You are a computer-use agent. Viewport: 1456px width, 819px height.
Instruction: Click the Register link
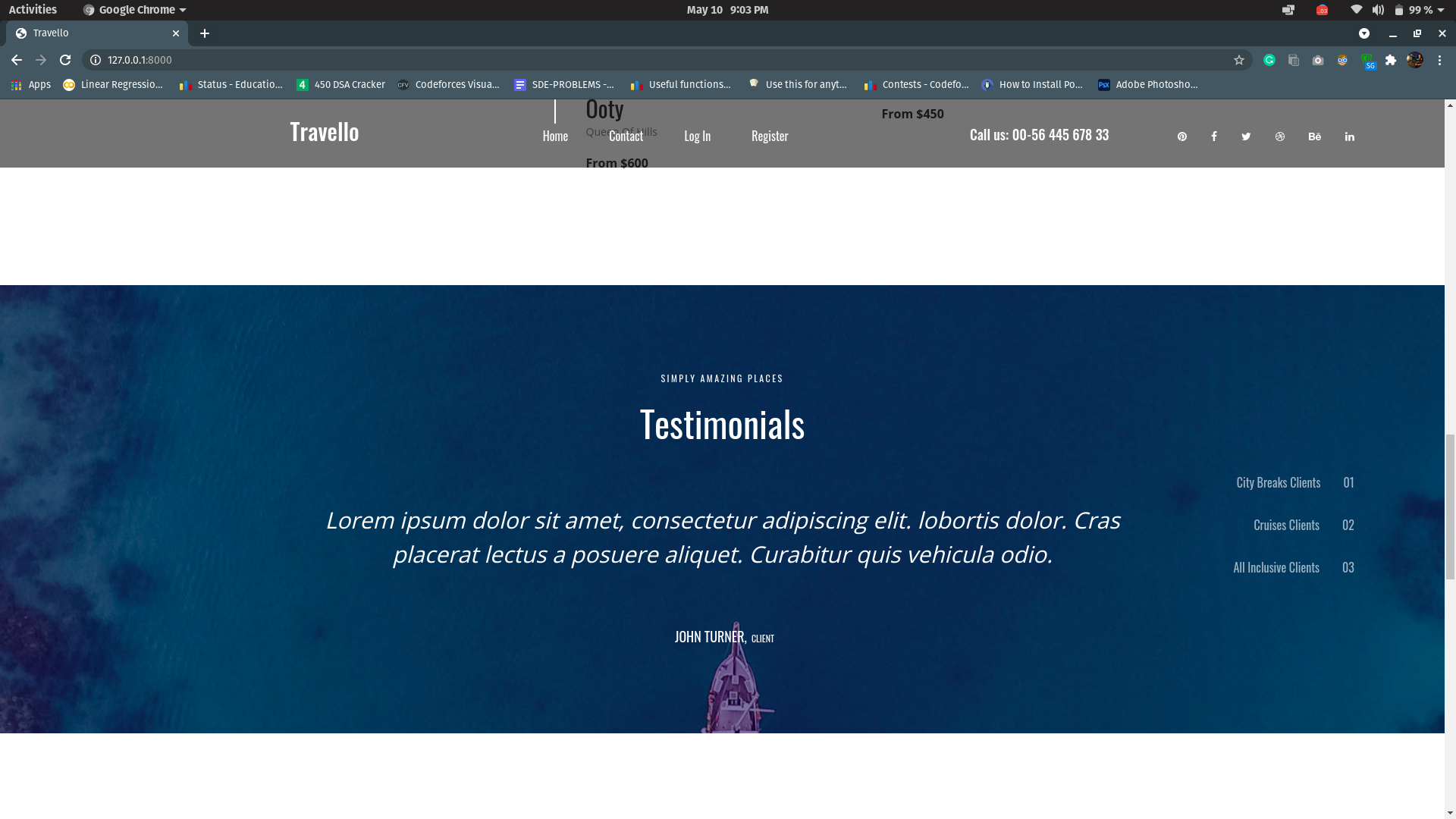[x=770, y=136]
